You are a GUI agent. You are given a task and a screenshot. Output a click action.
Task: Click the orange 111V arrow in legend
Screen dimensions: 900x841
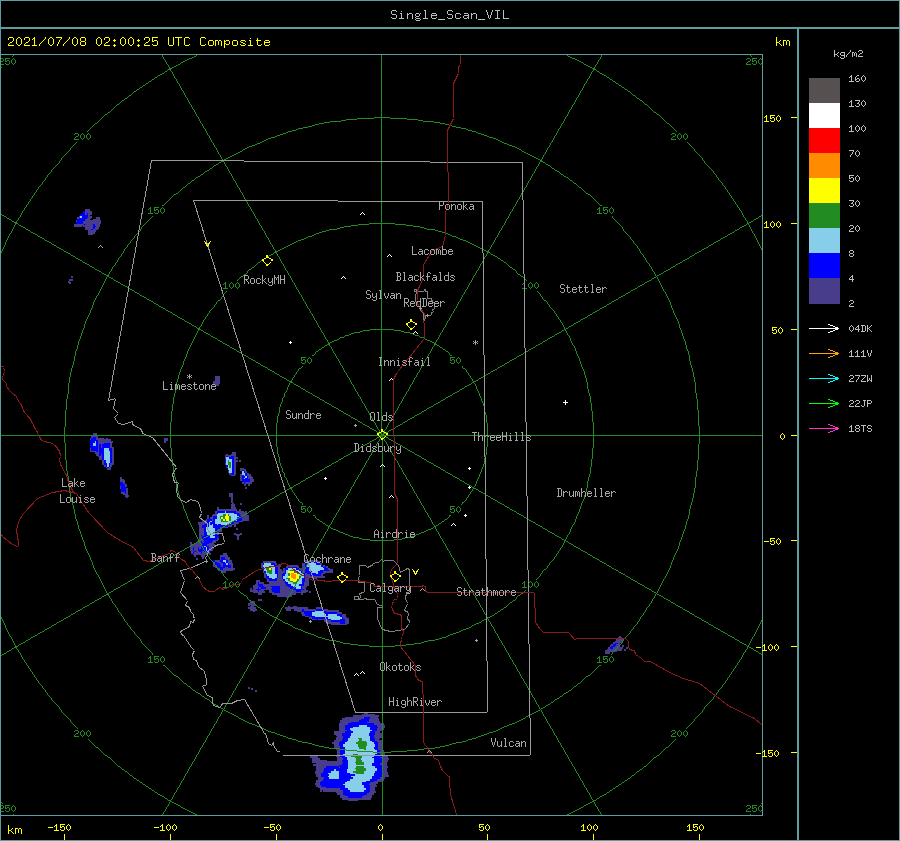pyautogui.click(x=824, y=354)
